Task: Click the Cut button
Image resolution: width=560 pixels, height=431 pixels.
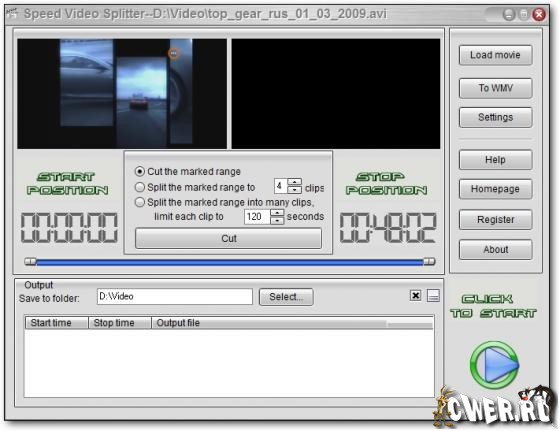Action: 229,238
